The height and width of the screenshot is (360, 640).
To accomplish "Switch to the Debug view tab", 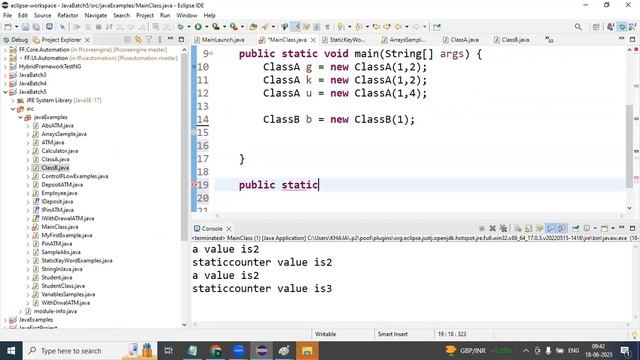I will (16, 40).
